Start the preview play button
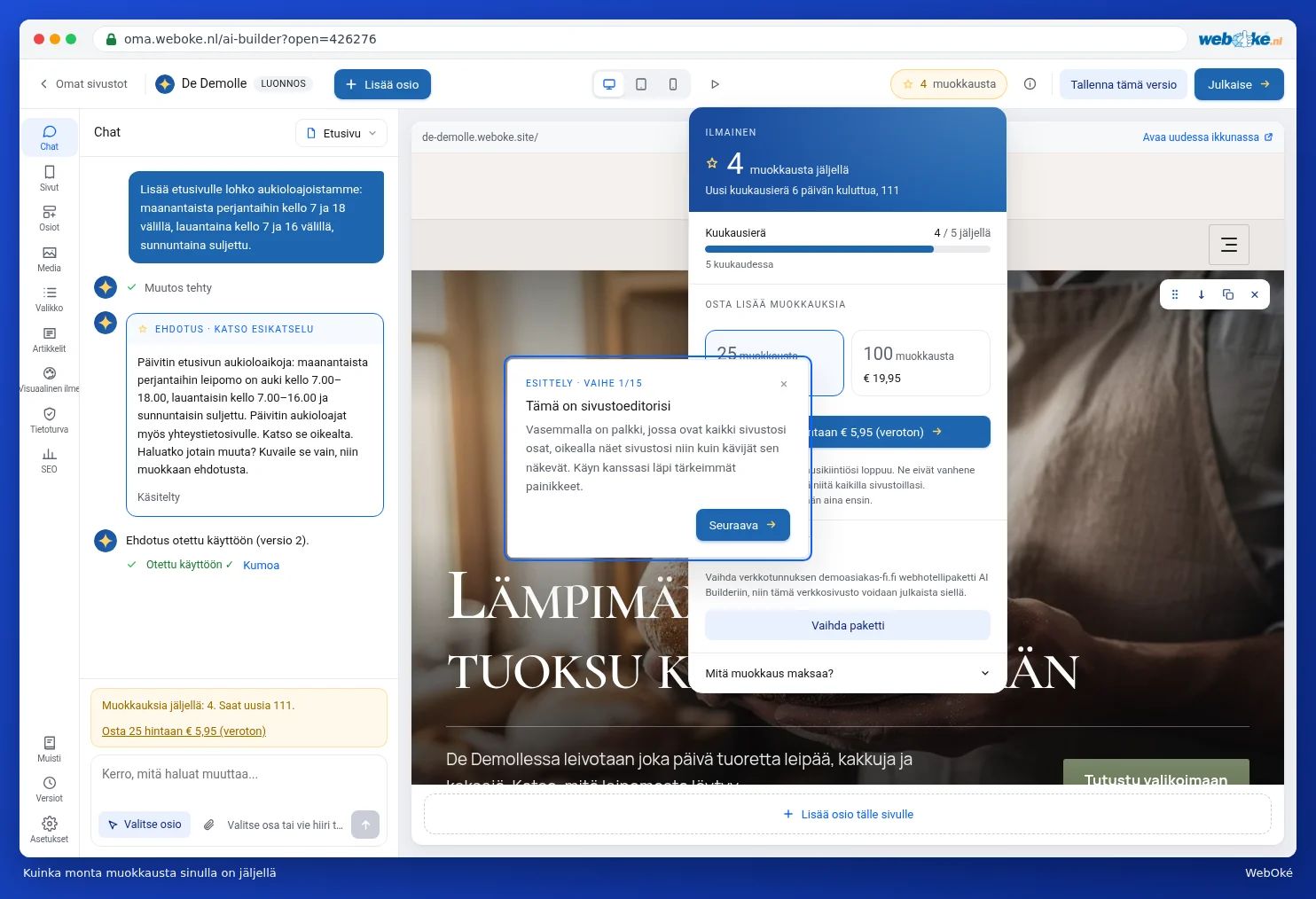1316x899 pixels. coord(715,84)
